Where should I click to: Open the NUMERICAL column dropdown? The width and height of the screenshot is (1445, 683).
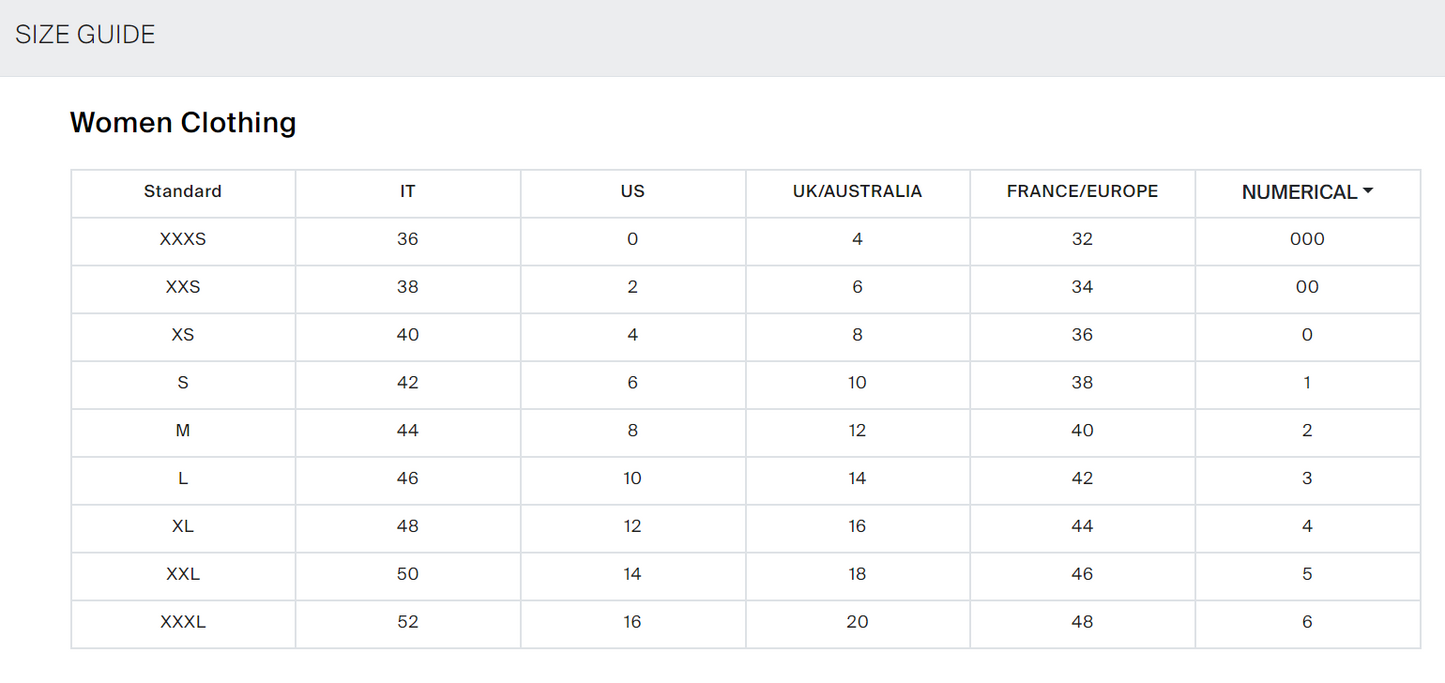click(x=1307, y=192)
